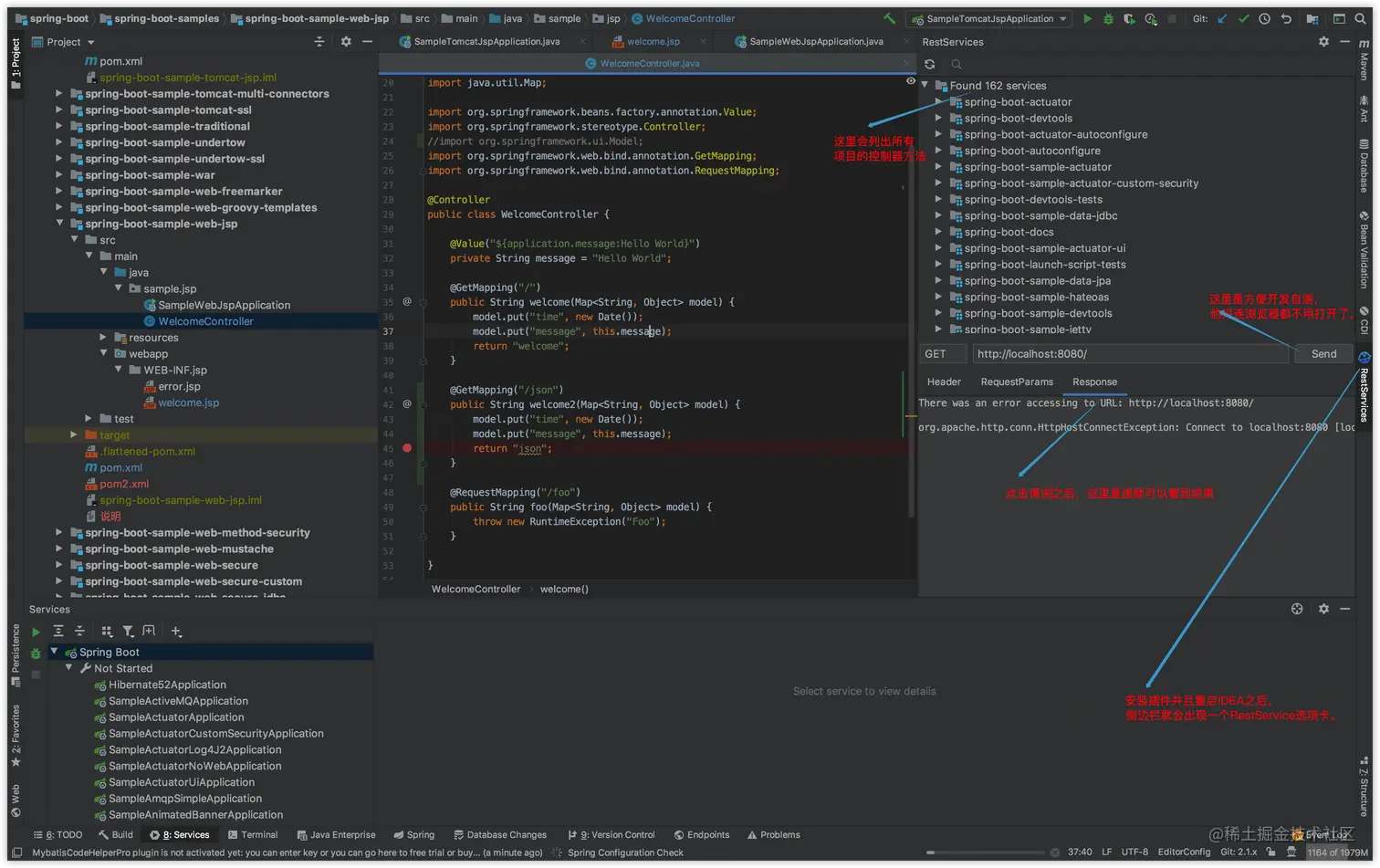The width and height of the screenshot is (1380, 868).
Task: Revert changes with the rollback arrow icon
Action: tap(1286, 18)
